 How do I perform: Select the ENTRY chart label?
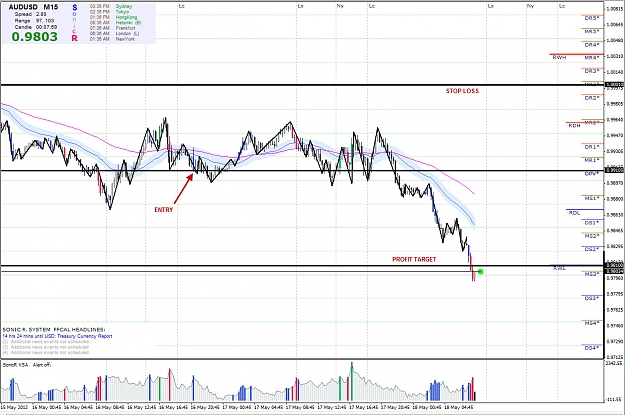[164, 210]
